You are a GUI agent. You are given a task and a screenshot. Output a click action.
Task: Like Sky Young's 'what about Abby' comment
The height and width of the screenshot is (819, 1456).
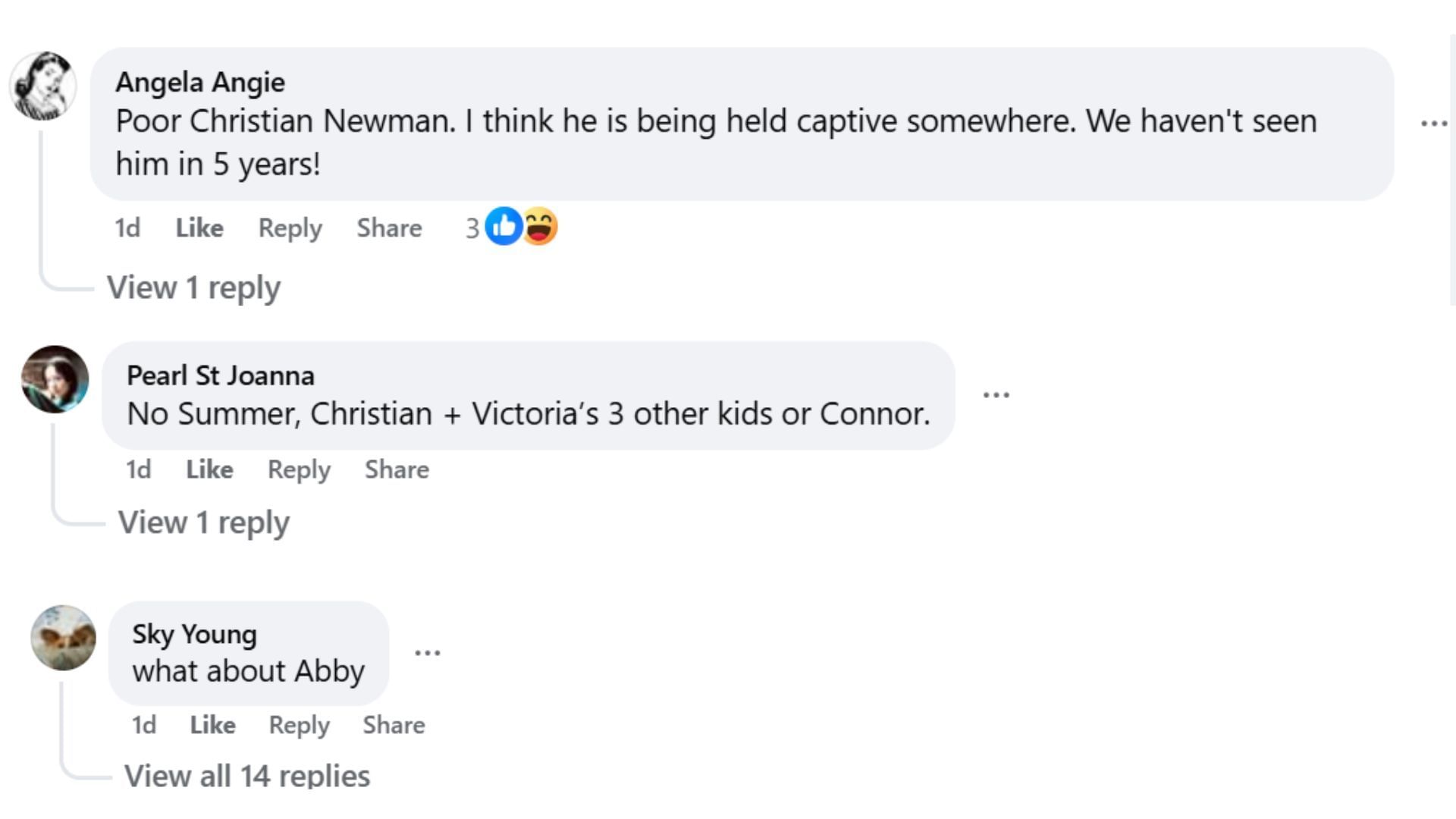click(x=212, y=725)
